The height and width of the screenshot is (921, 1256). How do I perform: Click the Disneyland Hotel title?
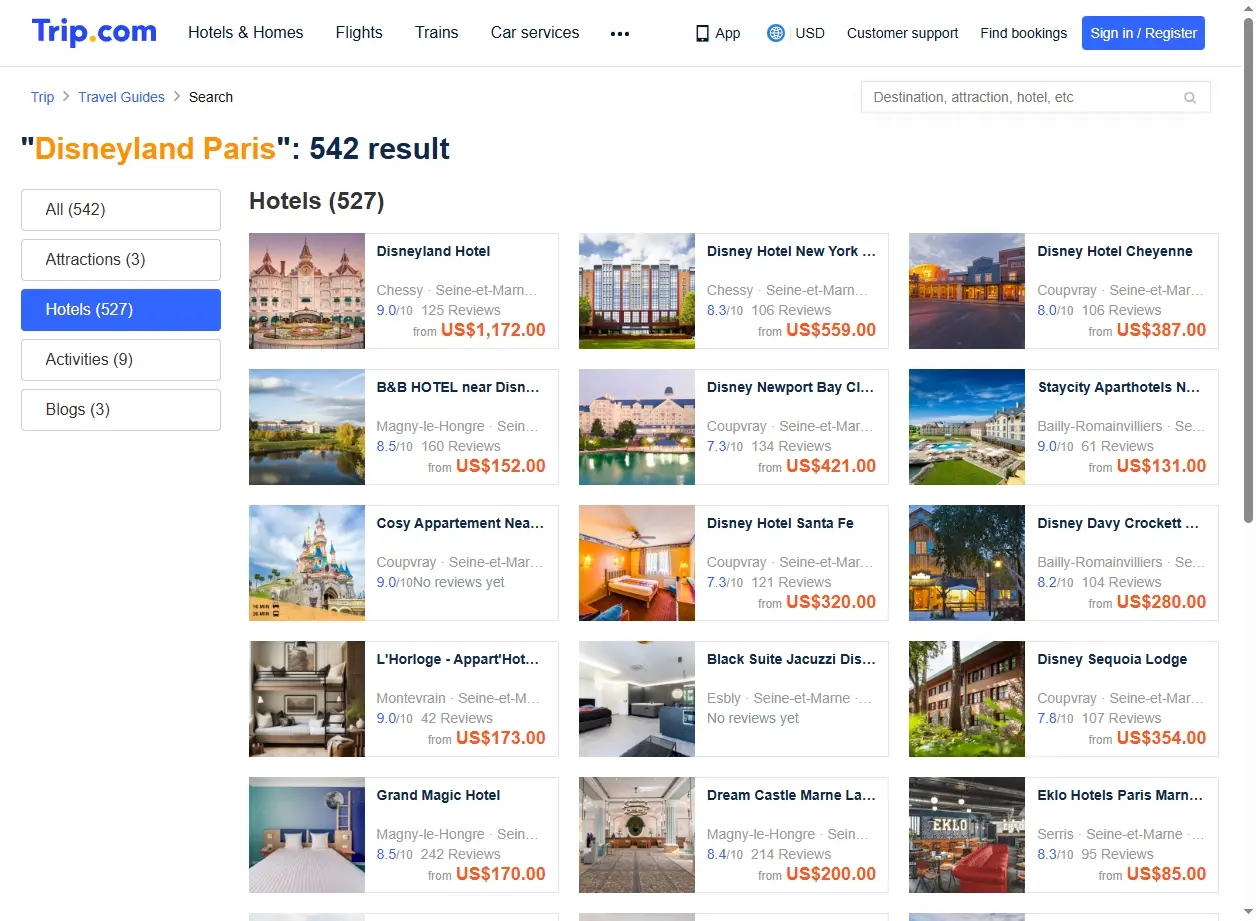click(x=433, y=252)
